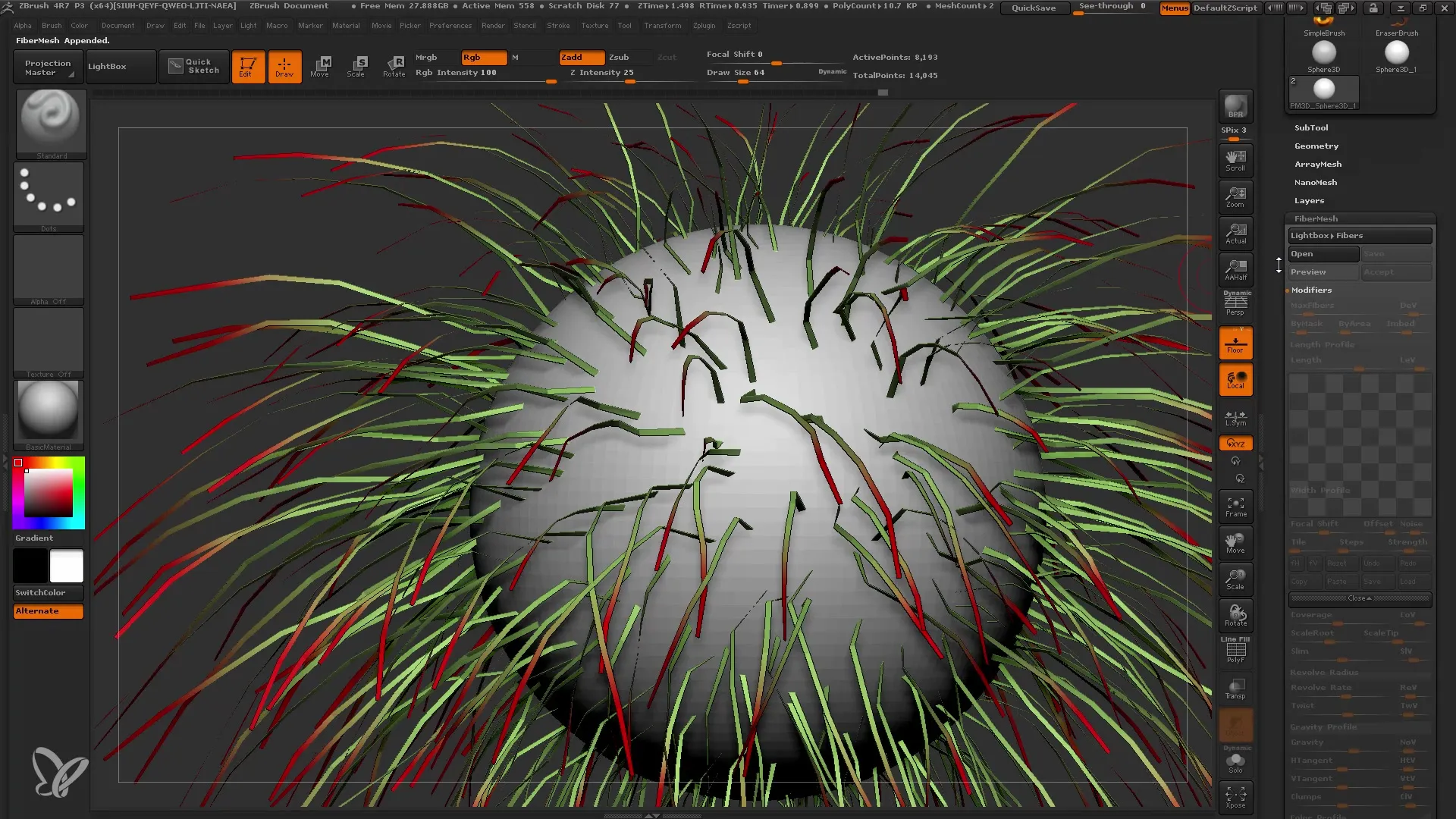
Task: Click the red color swatch in palette
Action: tap(18, 463)
